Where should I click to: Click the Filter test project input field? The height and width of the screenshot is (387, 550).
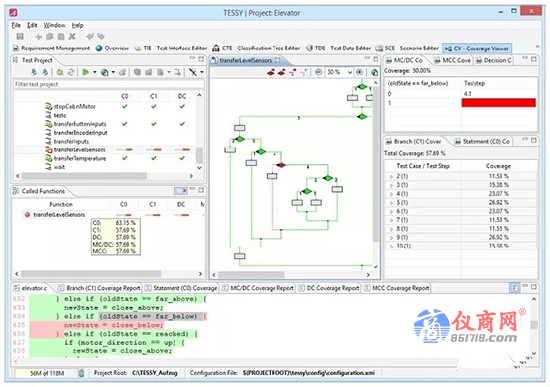(108, 84)
